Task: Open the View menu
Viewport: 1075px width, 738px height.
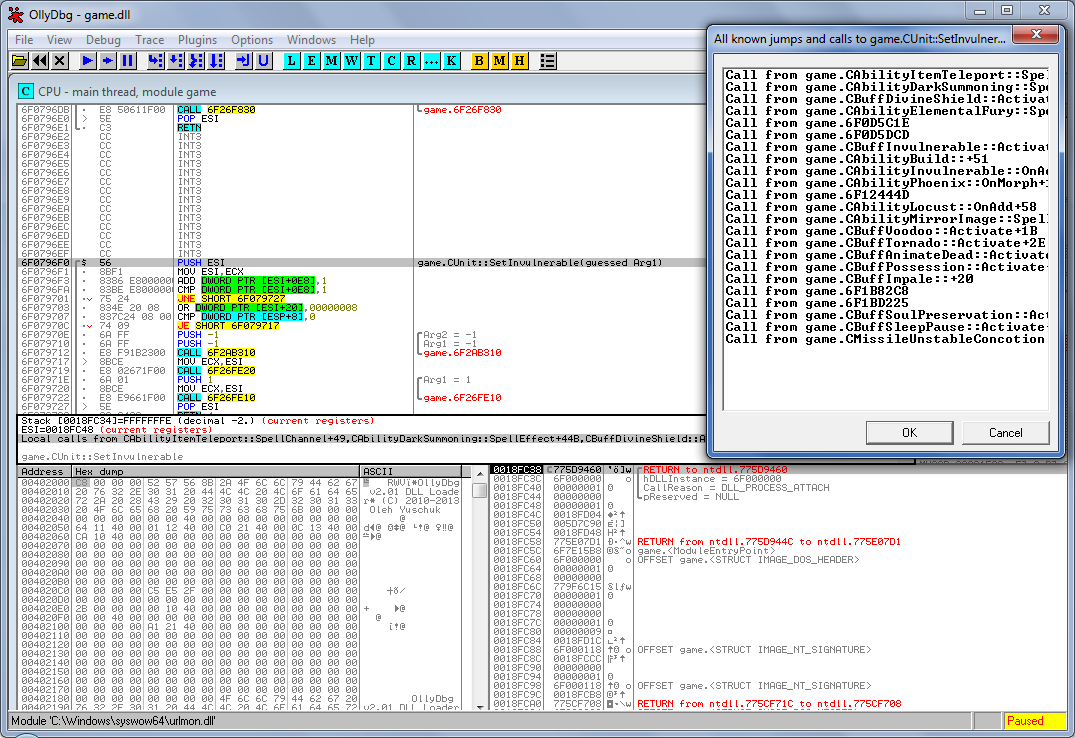Action: click(x=59, y=40)
